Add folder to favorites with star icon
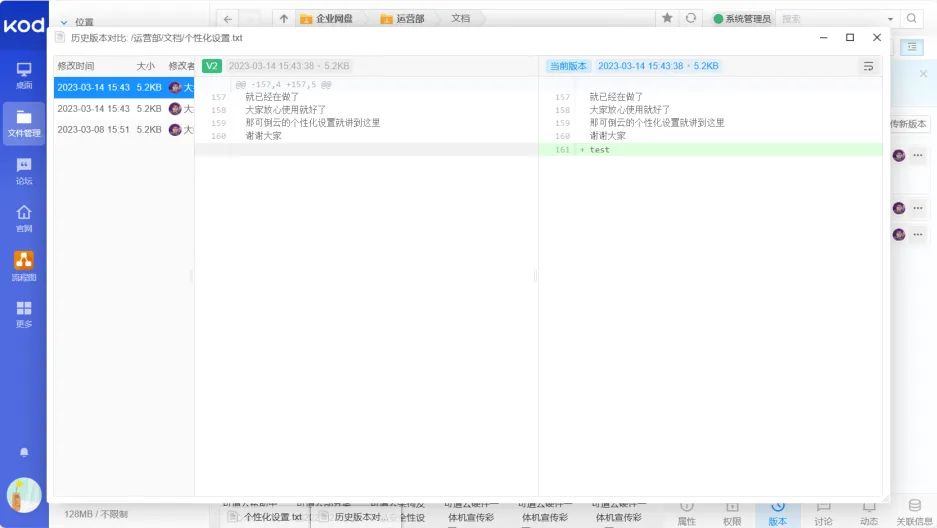Viewport: 937px width, 528px height. [667, 18]
